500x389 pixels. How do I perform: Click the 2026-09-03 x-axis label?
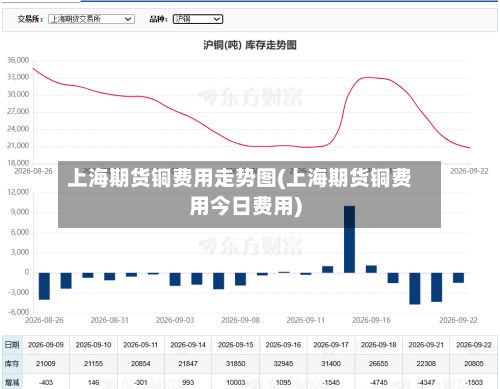[175, 320]
